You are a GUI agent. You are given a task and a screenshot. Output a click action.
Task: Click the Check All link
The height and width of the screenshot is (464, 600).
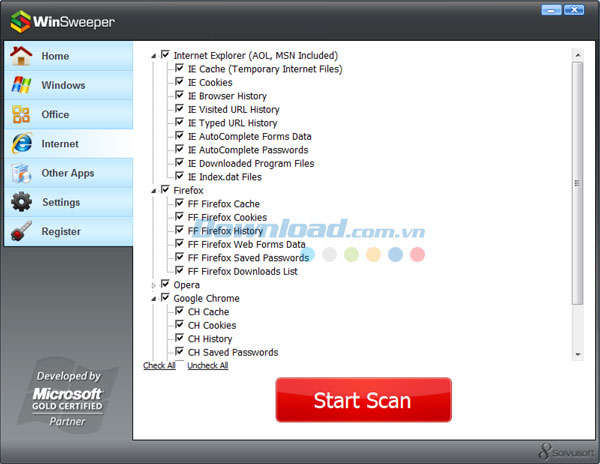pos(159,365)
